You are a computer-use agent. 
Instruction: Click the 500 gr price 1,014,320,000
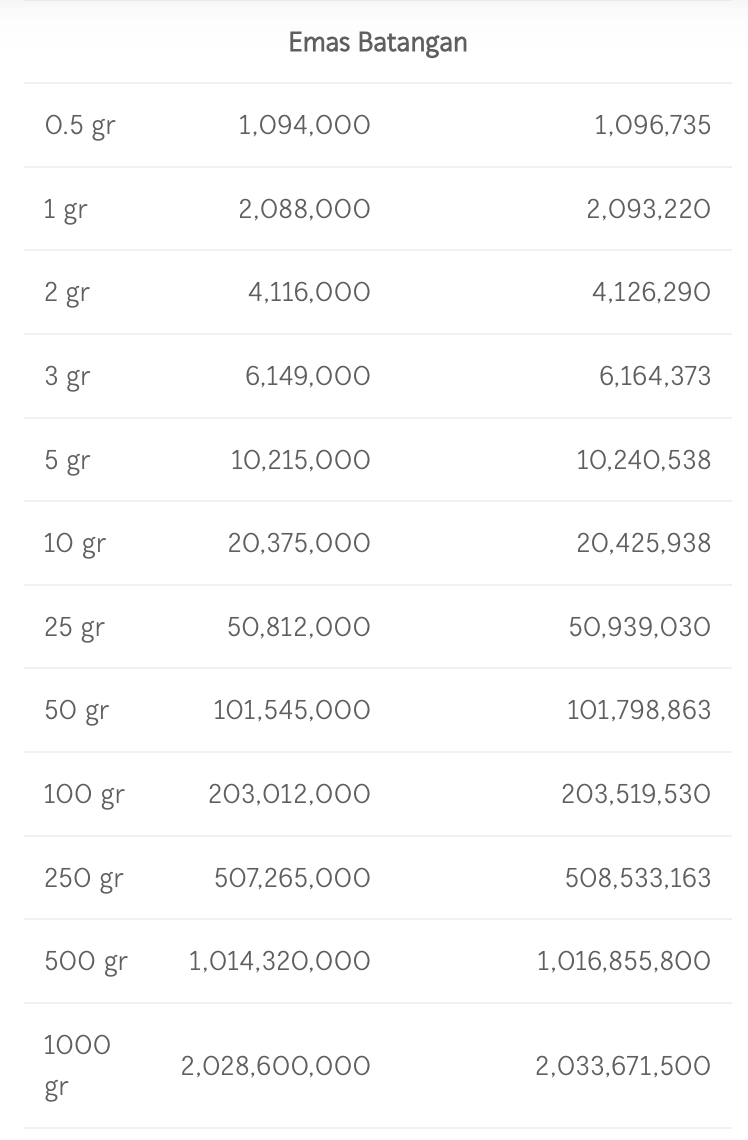click(279, 961)
